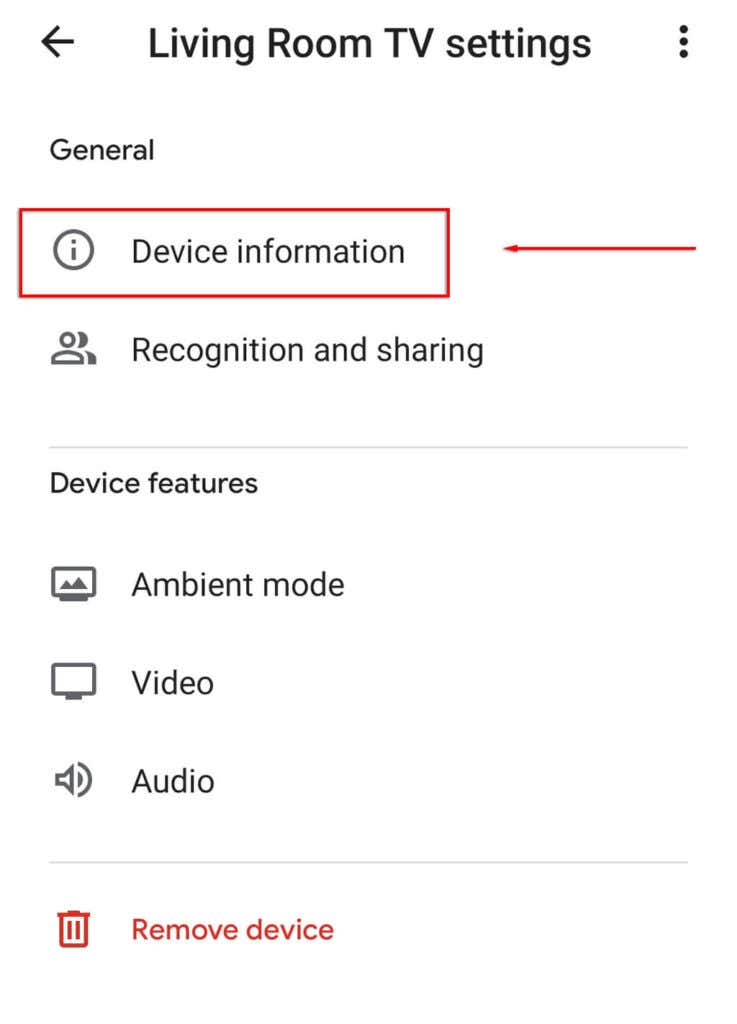Remove the Living Room TV device
The image size is (737, 1024).
pyautogui.click(x=231, y=929)
